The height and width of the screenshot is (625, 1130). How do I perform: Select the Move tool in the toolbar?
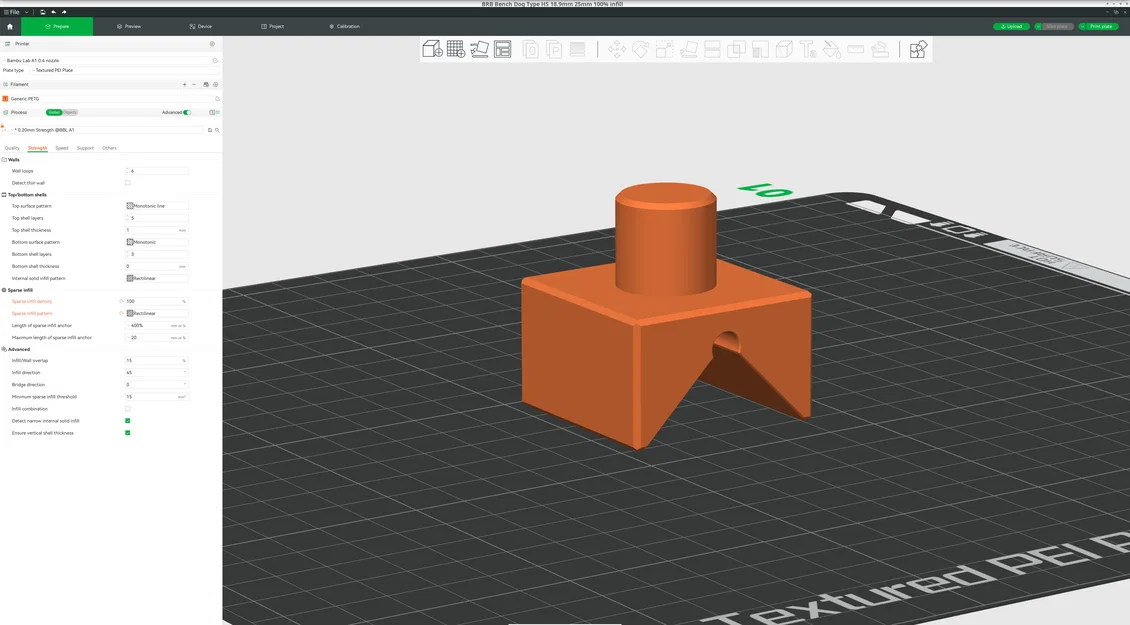click(617, 49)
